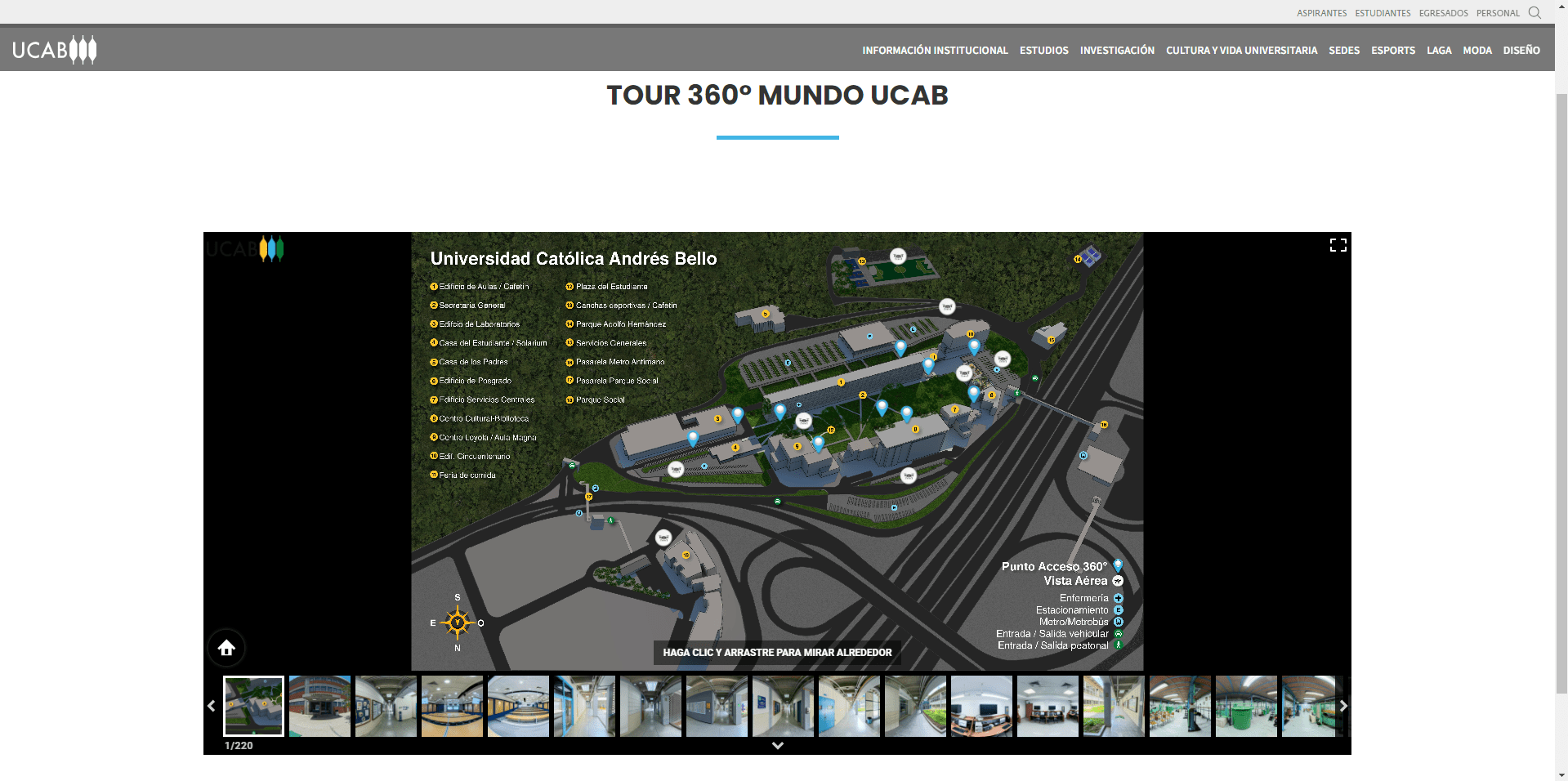Collapse the thumbnail strip using down chevron
Viewport: 1568px width, 781px height.
coord(777,745)
